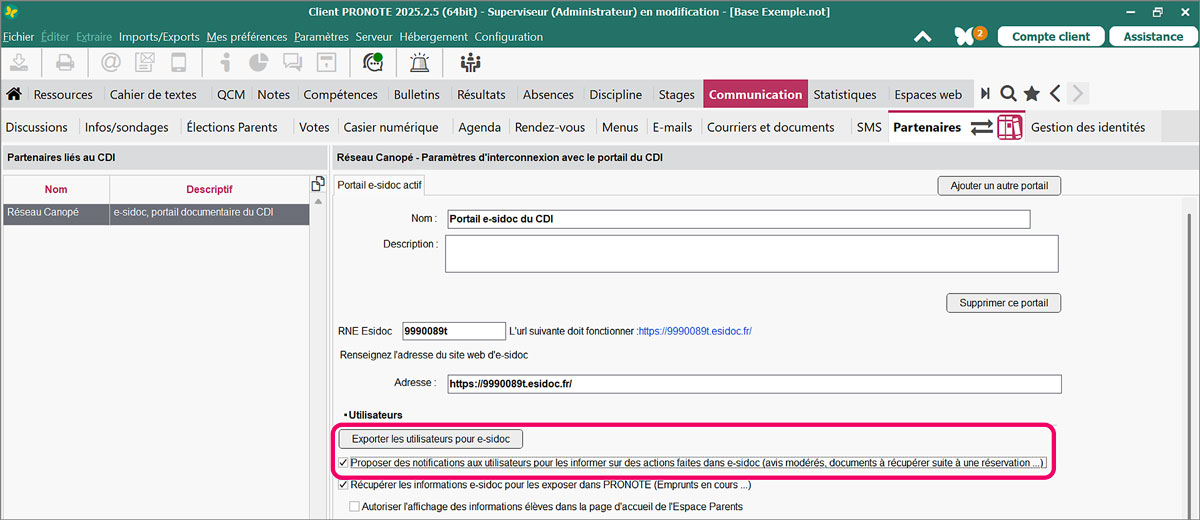The height and width of the screenshot is (520, 1200).
Task: Open the Fichier menu
Action: pos(19,36)
